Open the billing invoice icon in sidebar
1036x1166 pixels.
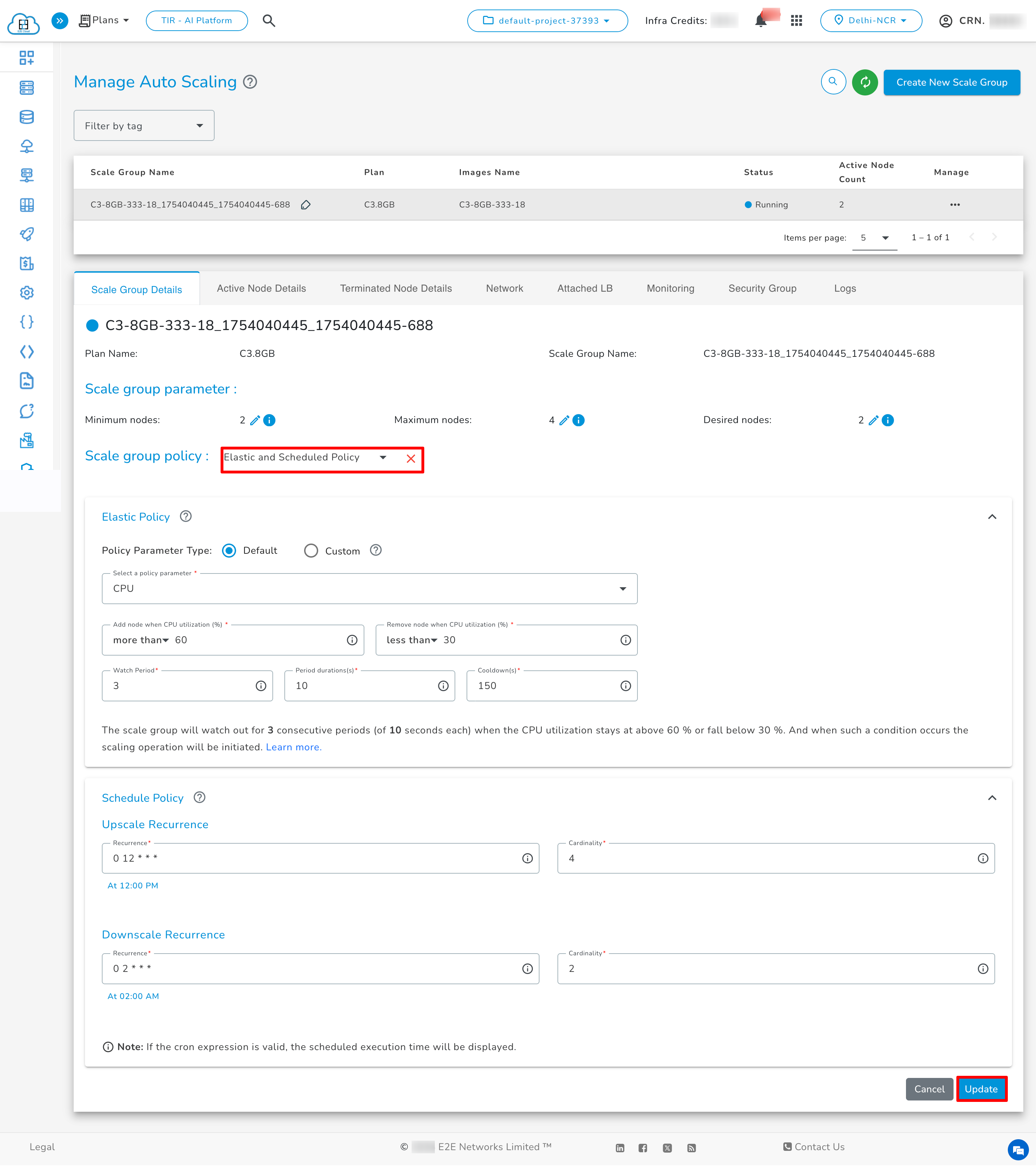coord(26,263)
